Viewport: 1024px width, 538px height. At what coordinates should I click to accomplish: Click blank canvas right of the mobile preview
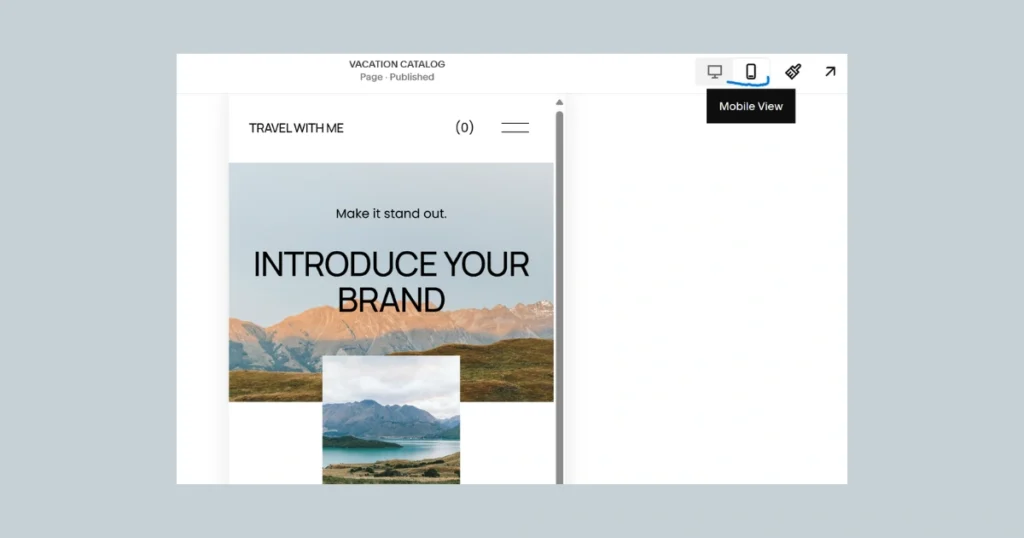pyautogui.click(x=700, y=300)
